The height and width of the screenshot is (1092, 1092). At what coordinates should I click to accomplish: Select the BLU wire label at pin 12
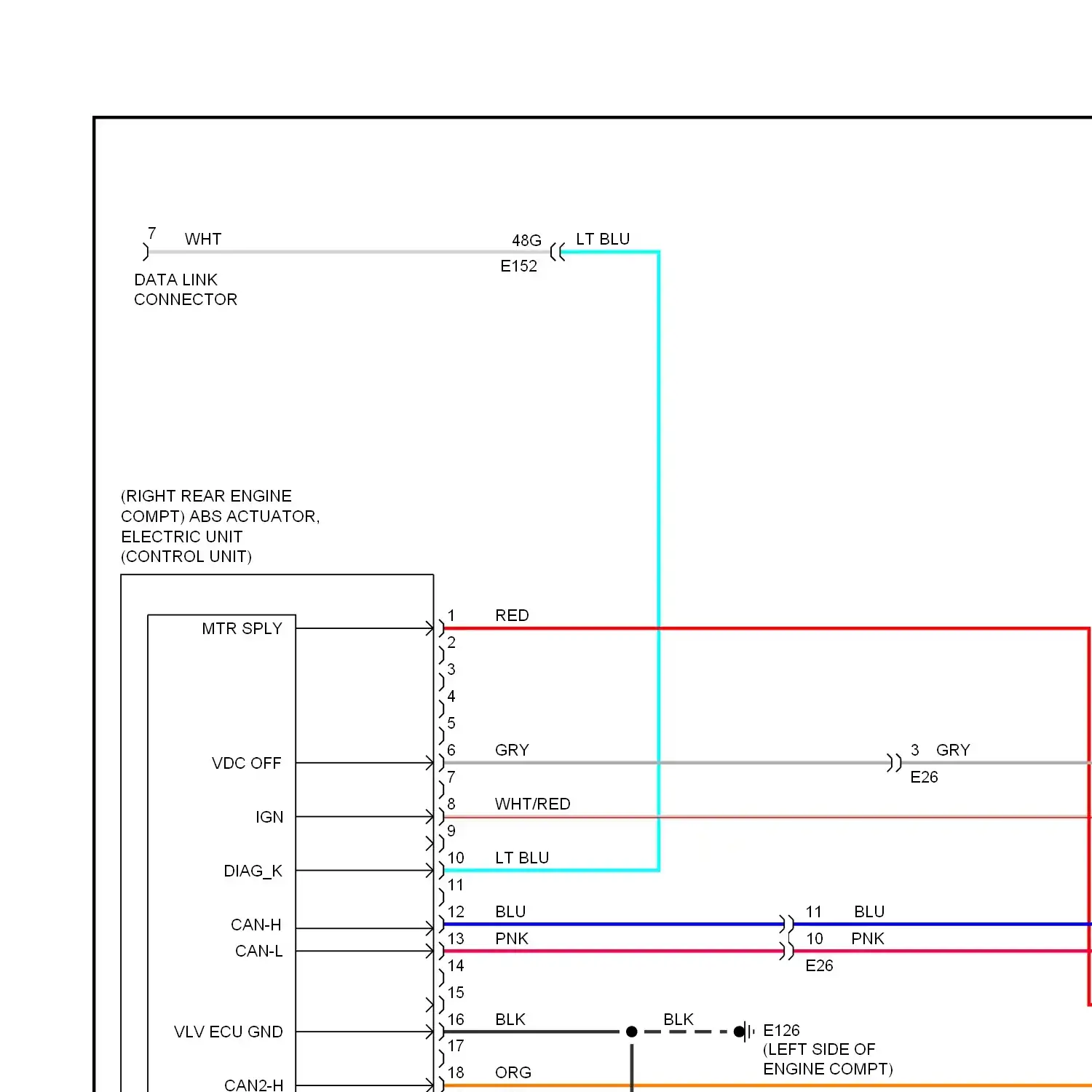(x=510, y=912)
